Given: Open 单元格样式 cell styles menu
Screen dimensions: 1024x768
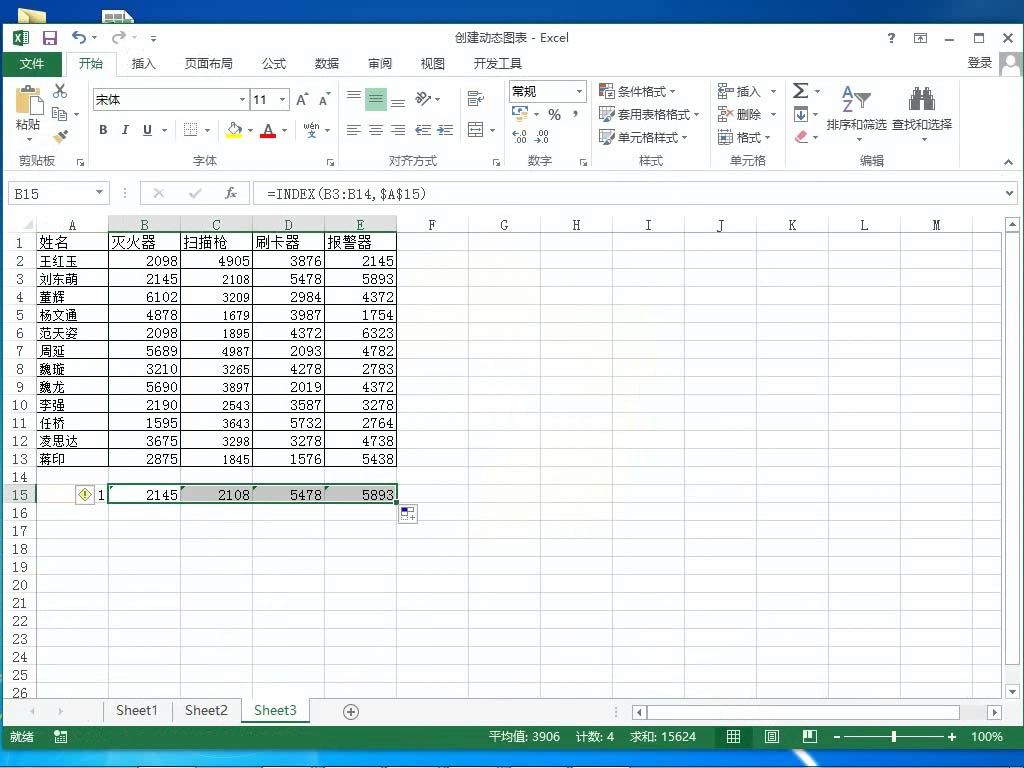Looking at the screenshot, I should 643,138.
